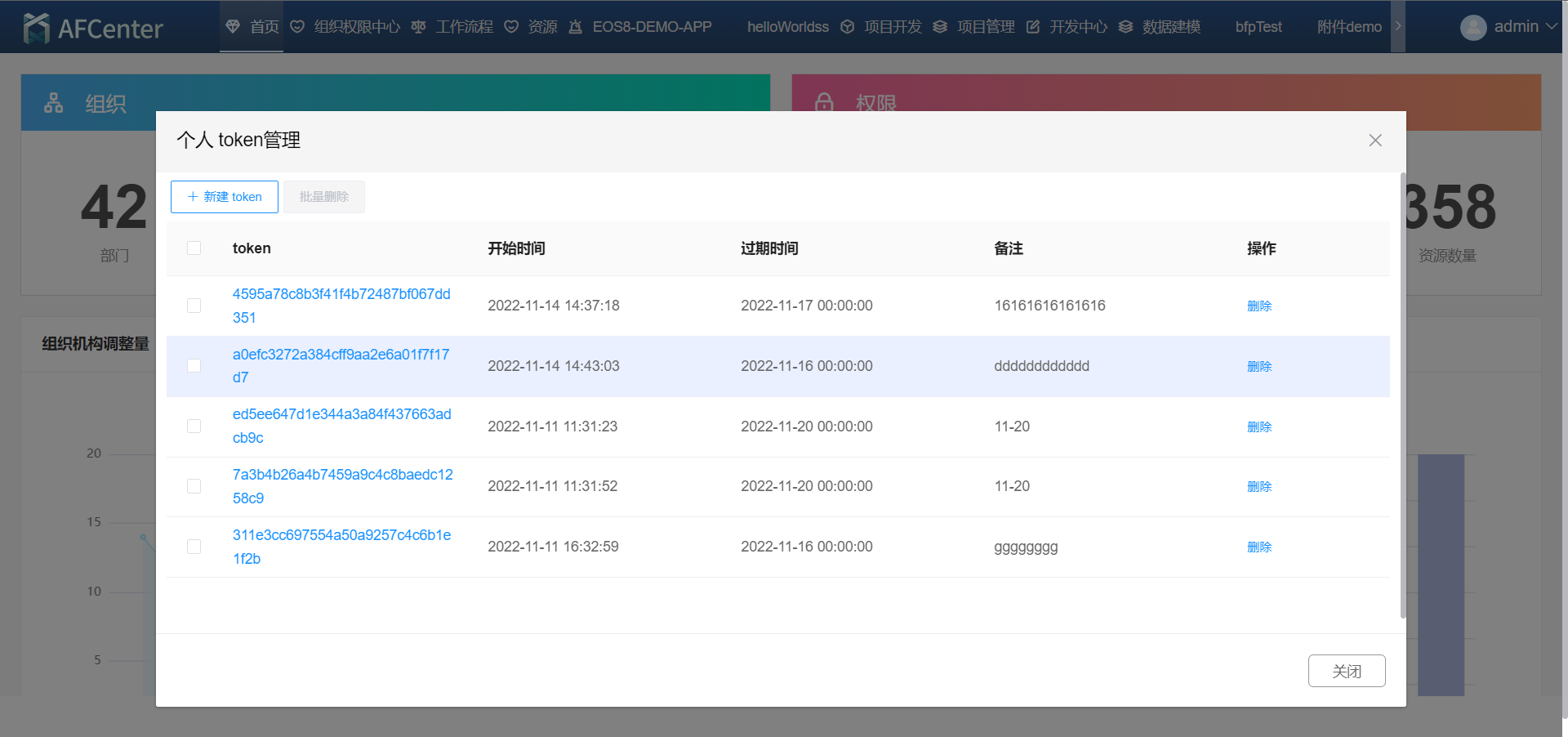Expand the admin user dropdown arrow
The image size is (1568, 737).
[1552, 26]
